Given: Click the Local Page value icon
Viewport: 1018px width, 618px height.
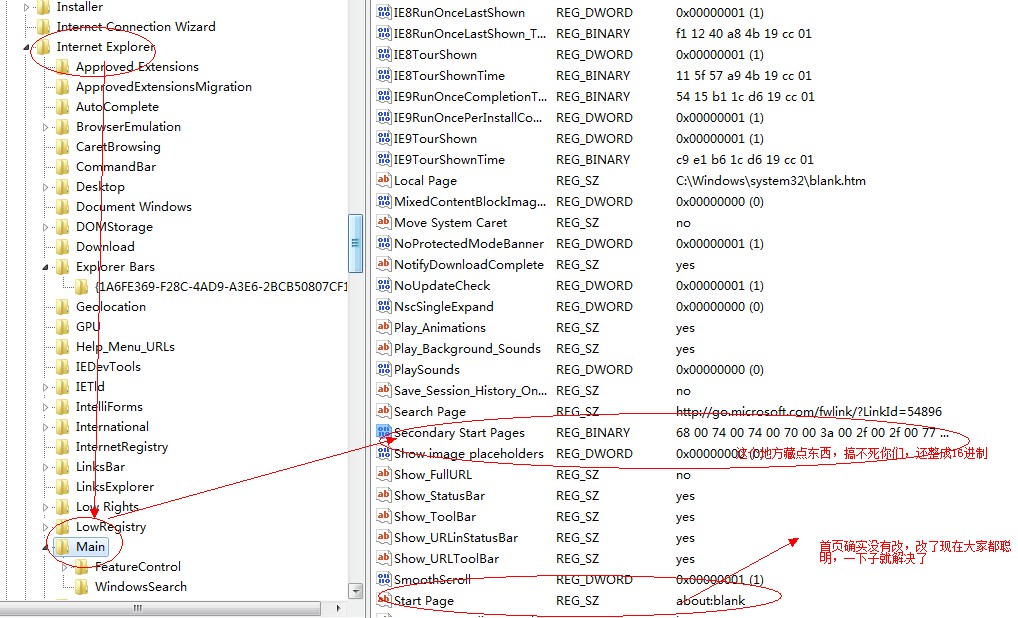Looking at the screenshot, I should coord(384,180).
